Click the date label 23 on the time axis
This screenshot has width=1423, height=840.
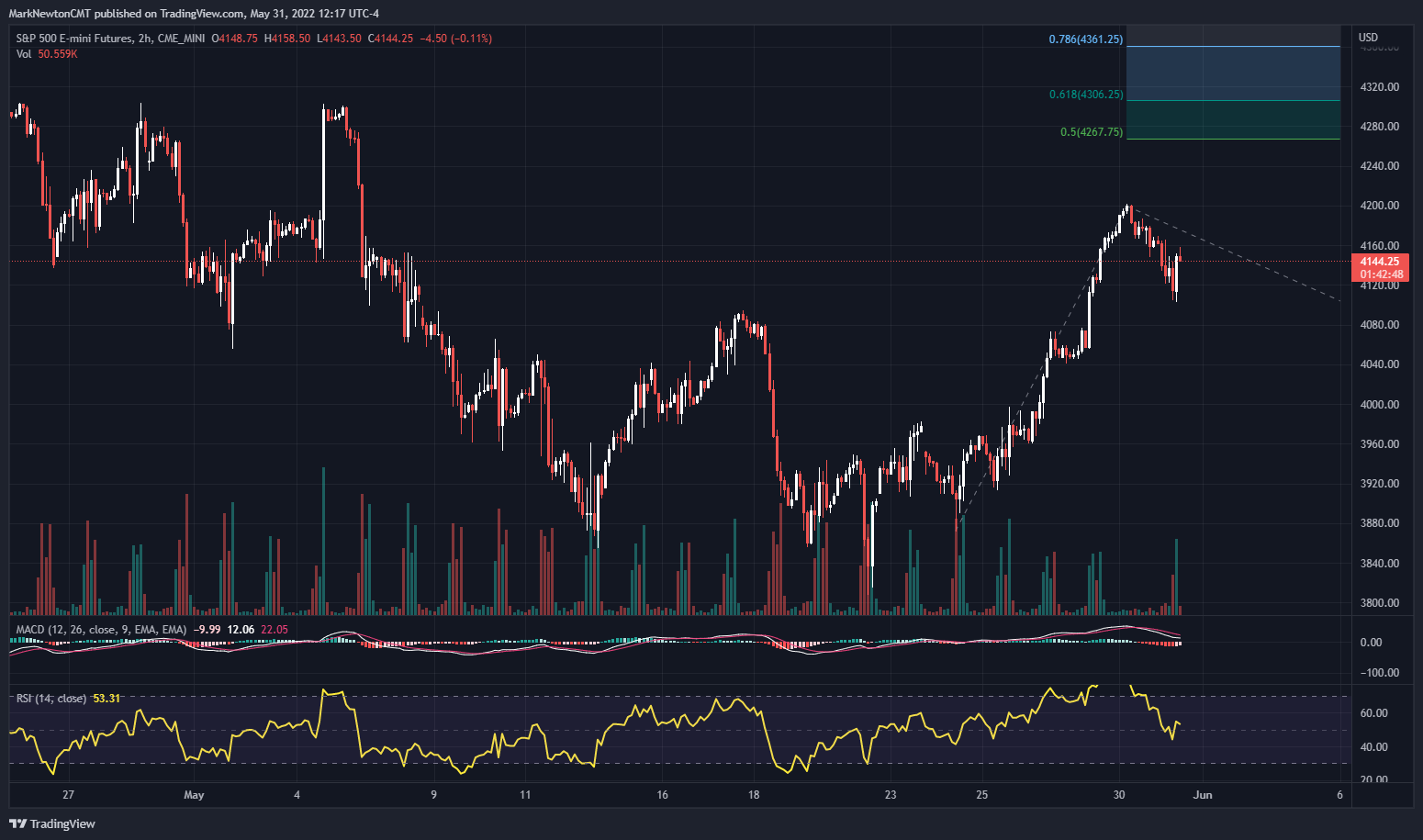pyautogui.click(x=891, y=795)
